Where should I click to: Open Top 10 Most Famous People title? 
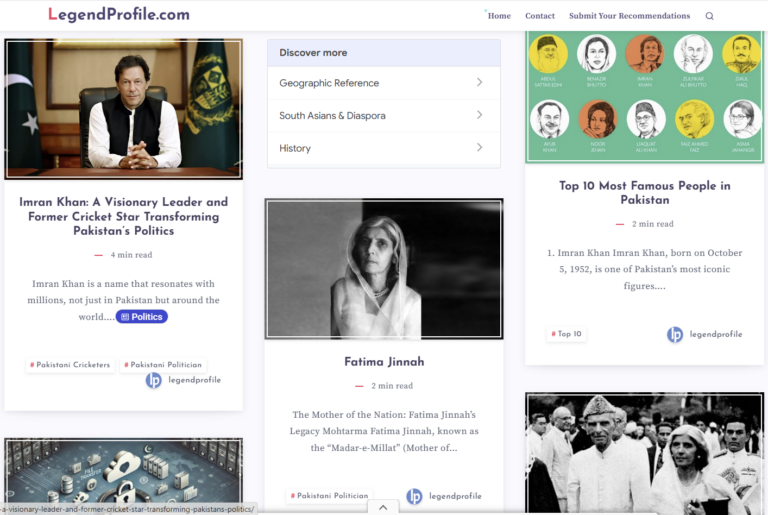click(645, 193)
